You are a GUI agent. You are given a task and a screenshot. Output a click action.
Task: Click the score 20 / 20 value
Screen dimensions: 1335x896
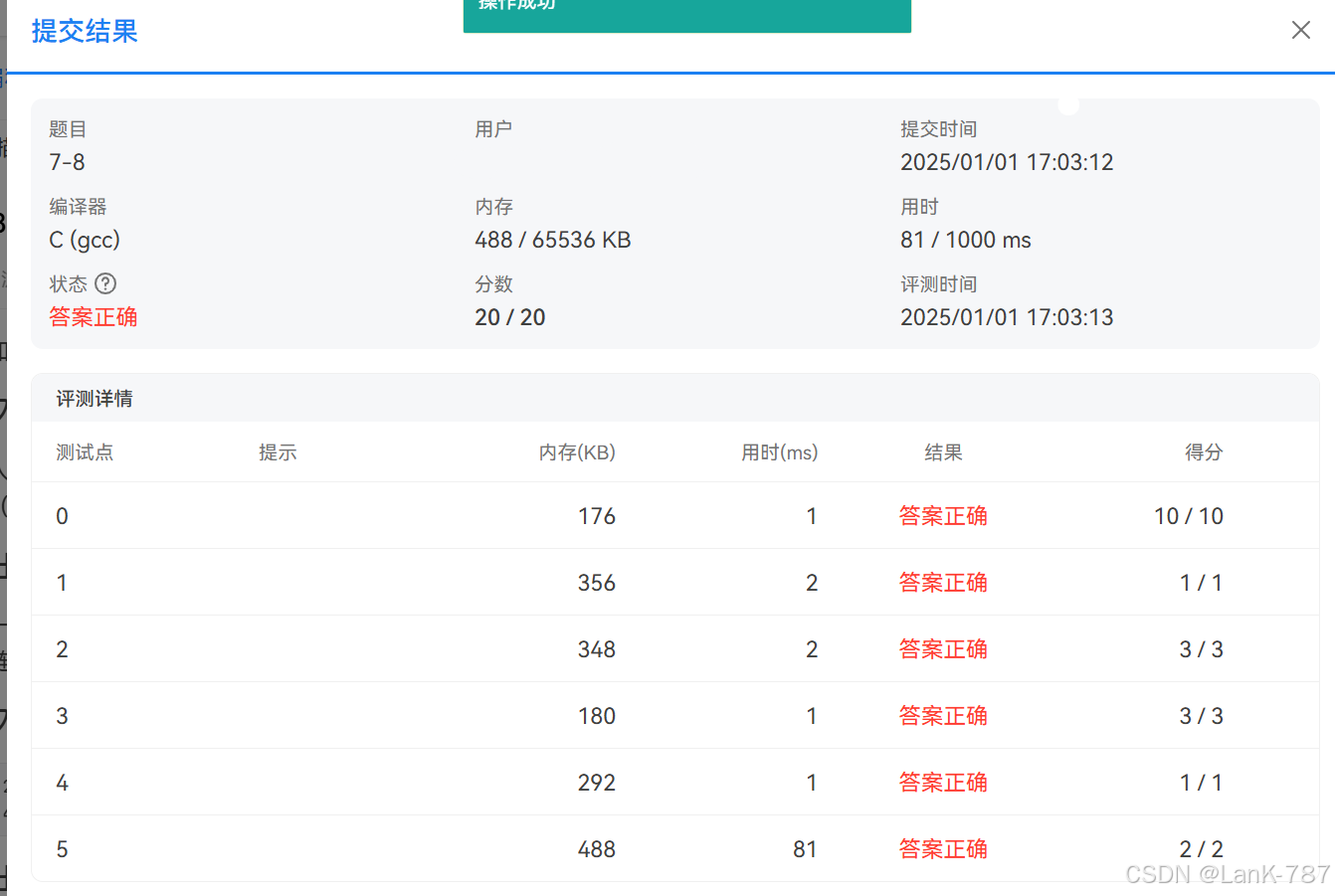[510, 317]
